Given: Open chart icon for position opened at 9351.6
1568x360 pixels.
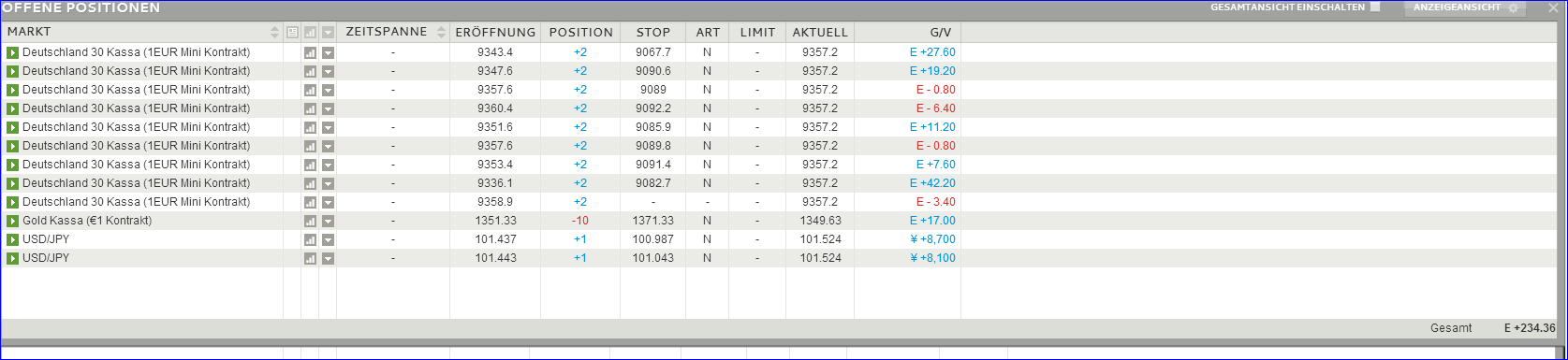Looking at the screenshot, I should coord(310,127).
